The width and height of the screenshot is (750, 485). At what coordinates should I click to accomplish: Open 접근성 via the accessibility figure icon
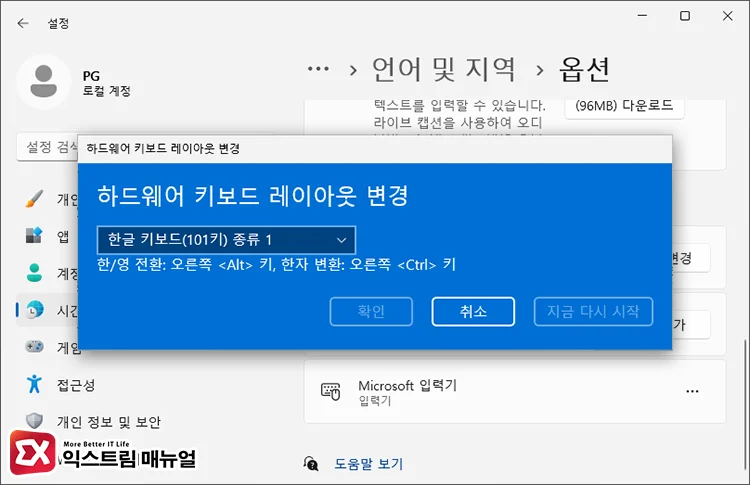(34, 384)
